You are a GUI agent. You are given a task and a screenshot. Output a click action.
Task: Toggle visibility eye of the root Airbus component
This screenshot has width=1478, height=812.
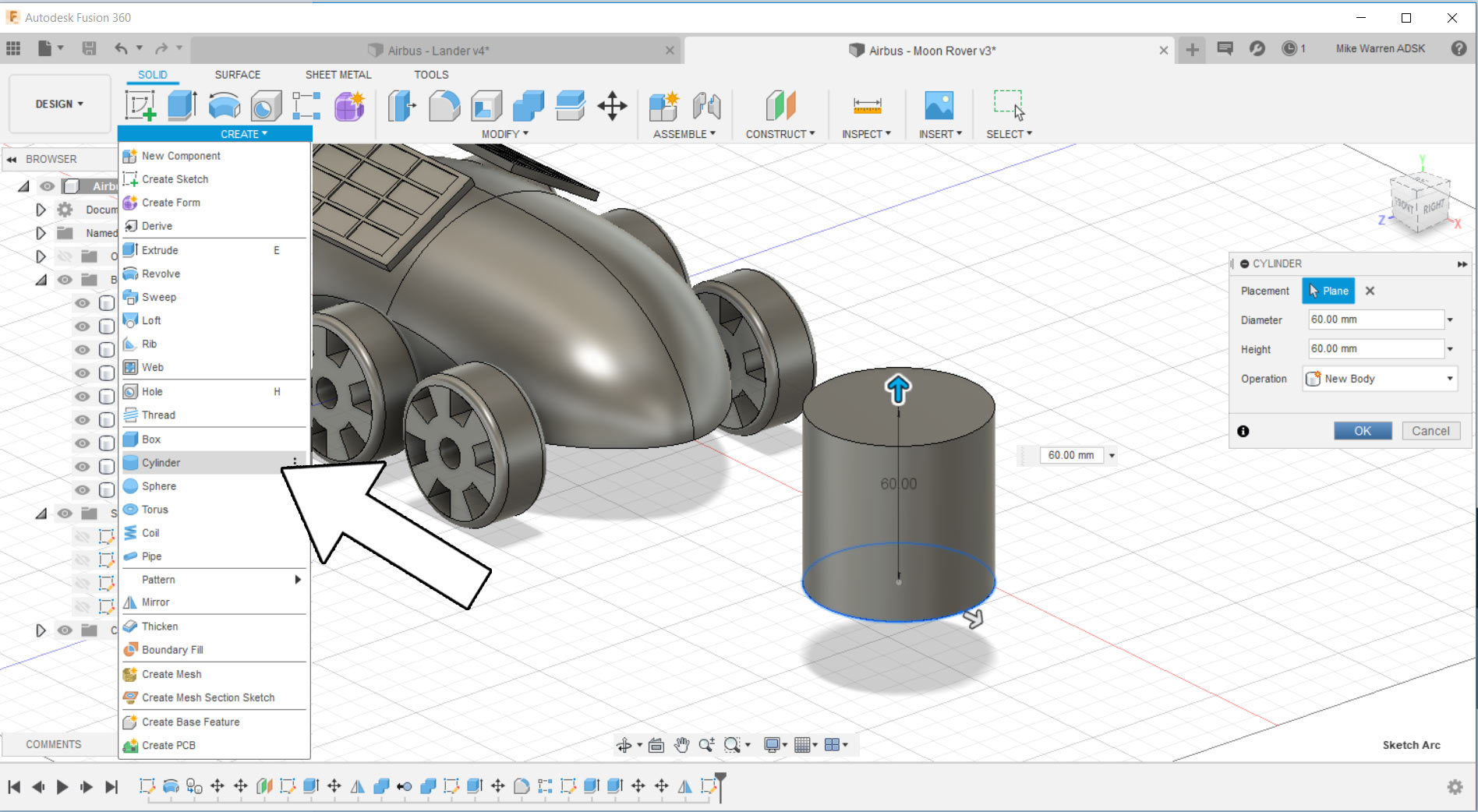click(48, 186)
